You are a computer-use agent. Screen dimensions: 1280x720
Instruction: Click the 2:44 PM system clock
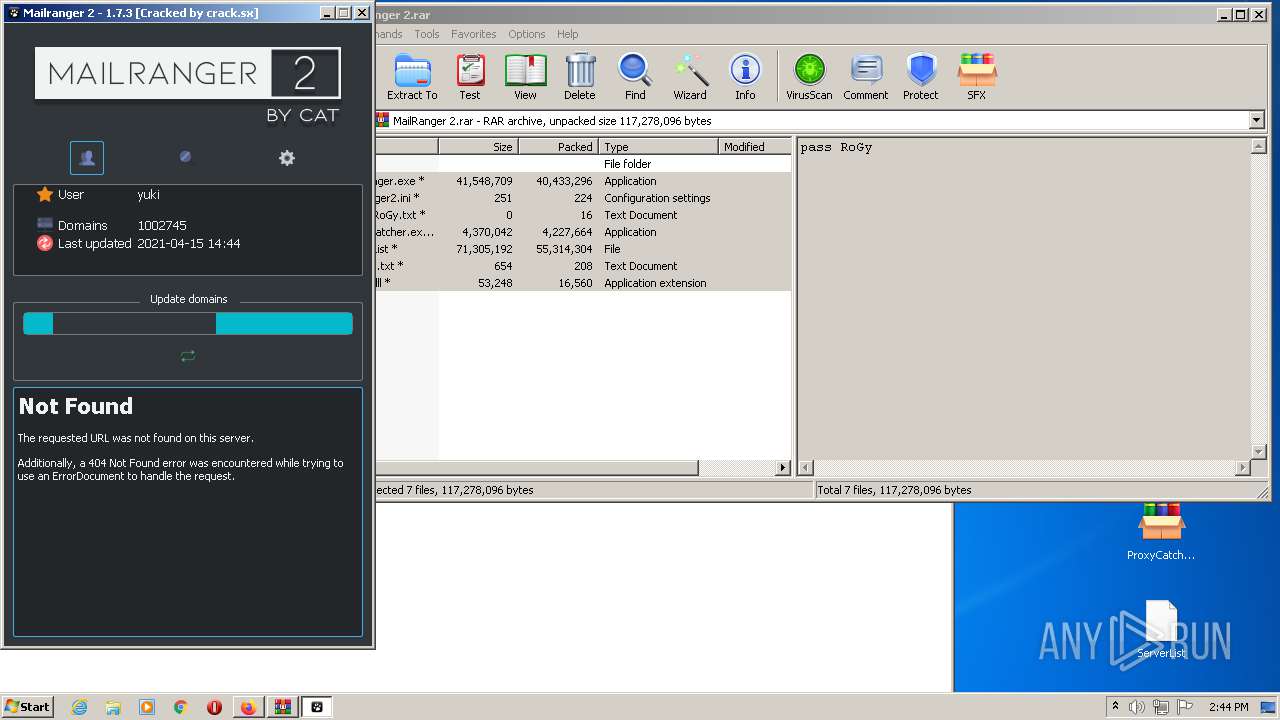(x=1228, y=707)
